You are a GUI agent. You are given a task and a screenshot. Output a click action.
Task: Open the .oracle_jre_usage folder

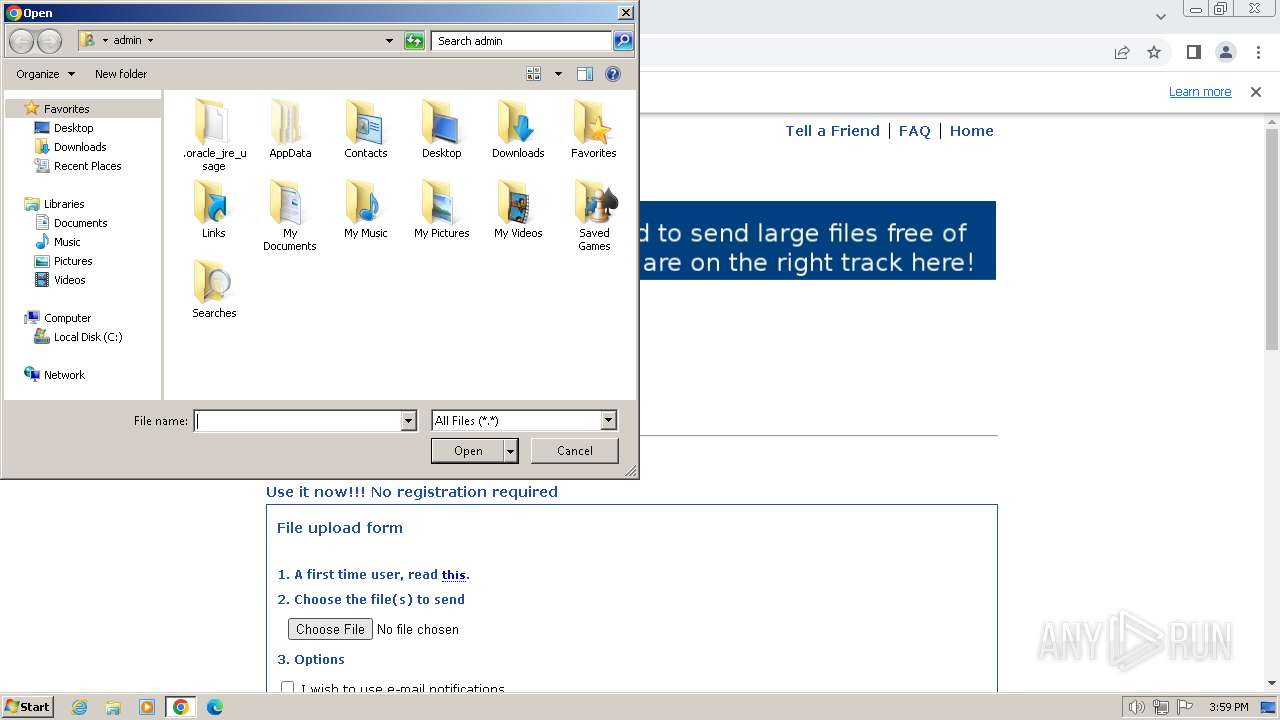point(214,134)
